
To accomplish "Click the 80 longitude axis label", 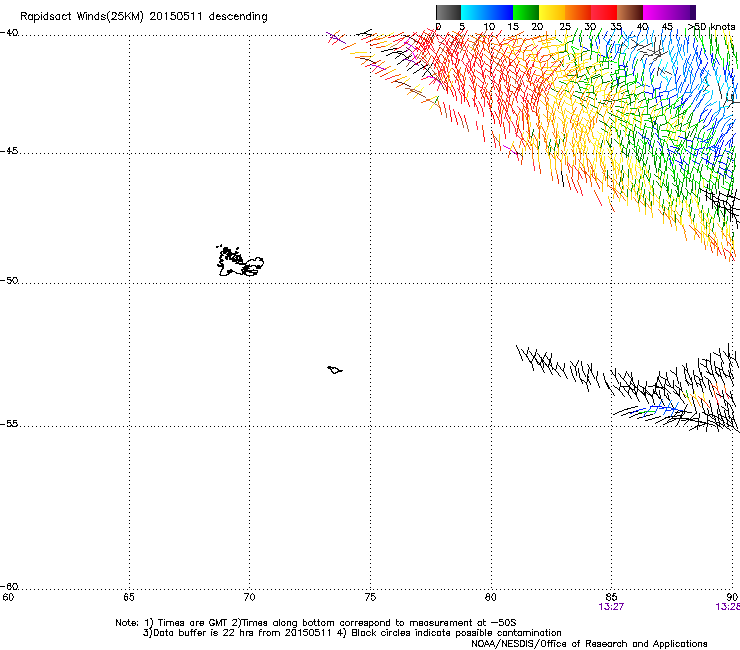I will tap(490, 598).
